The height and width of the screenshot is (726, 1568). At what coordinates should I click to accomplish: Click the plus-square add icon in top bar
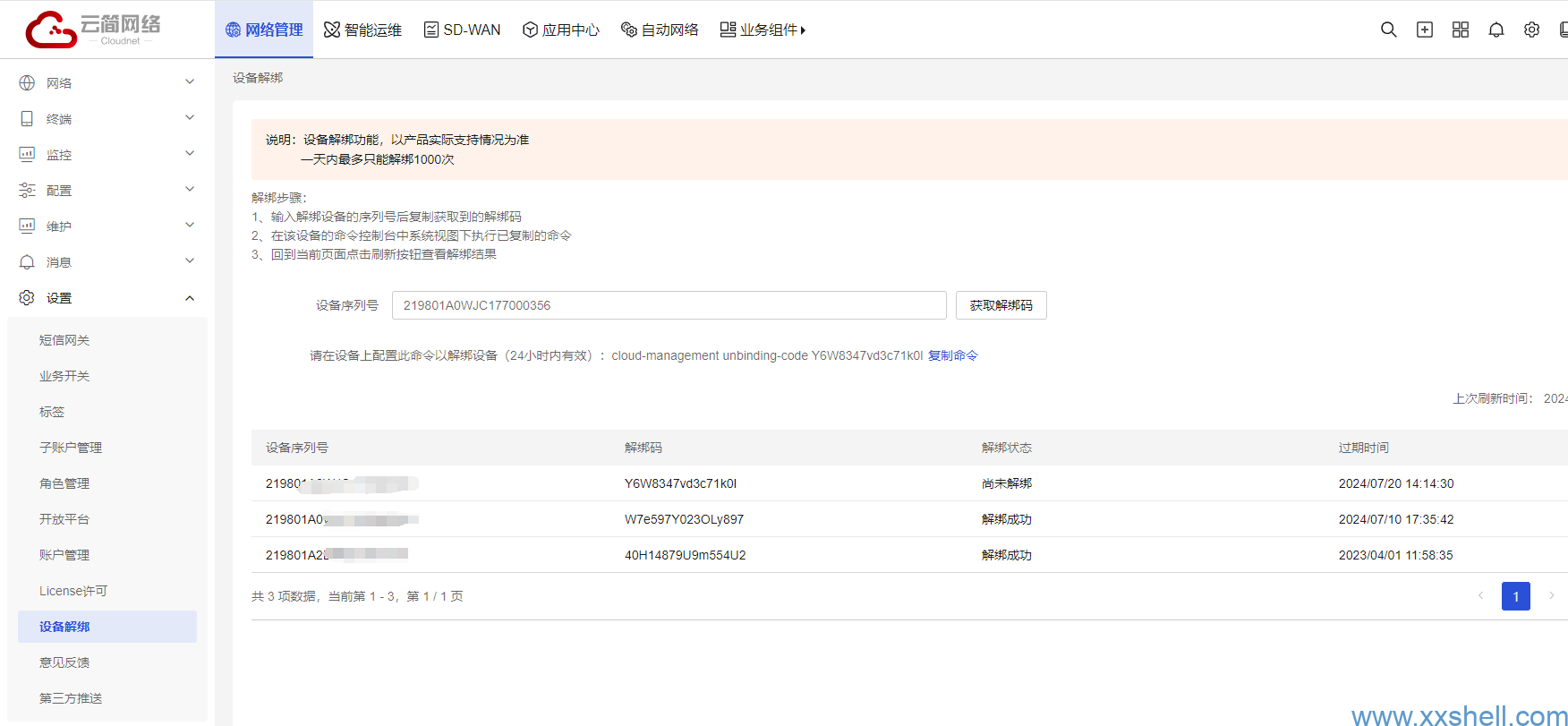point(1424,30)
